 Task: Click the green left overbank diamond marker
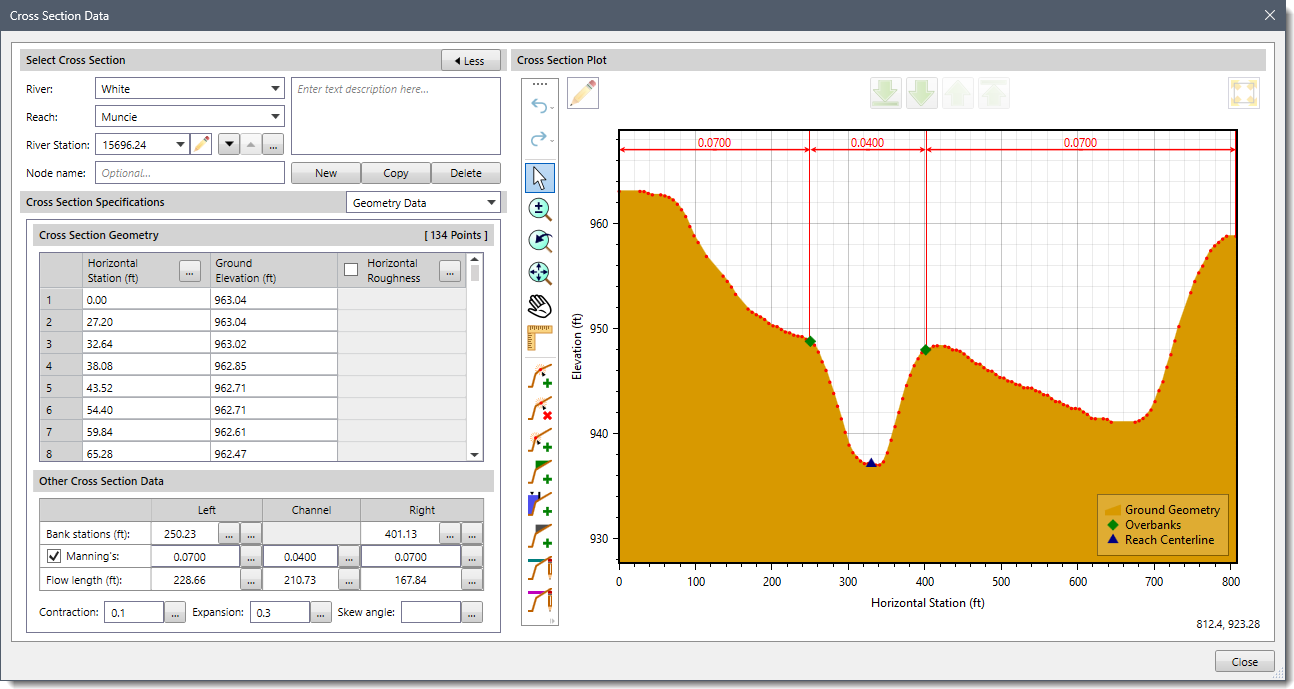pos(810,342)
